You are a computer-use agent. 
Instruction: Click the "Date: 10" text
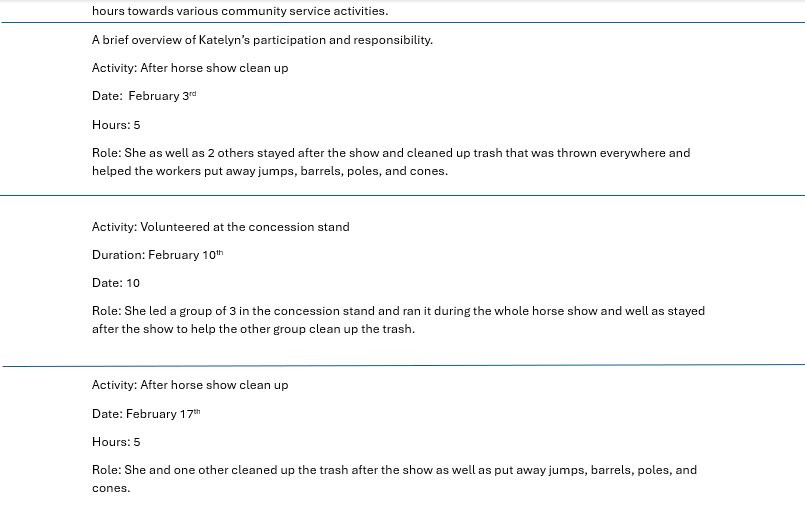(x=116, y=283)
